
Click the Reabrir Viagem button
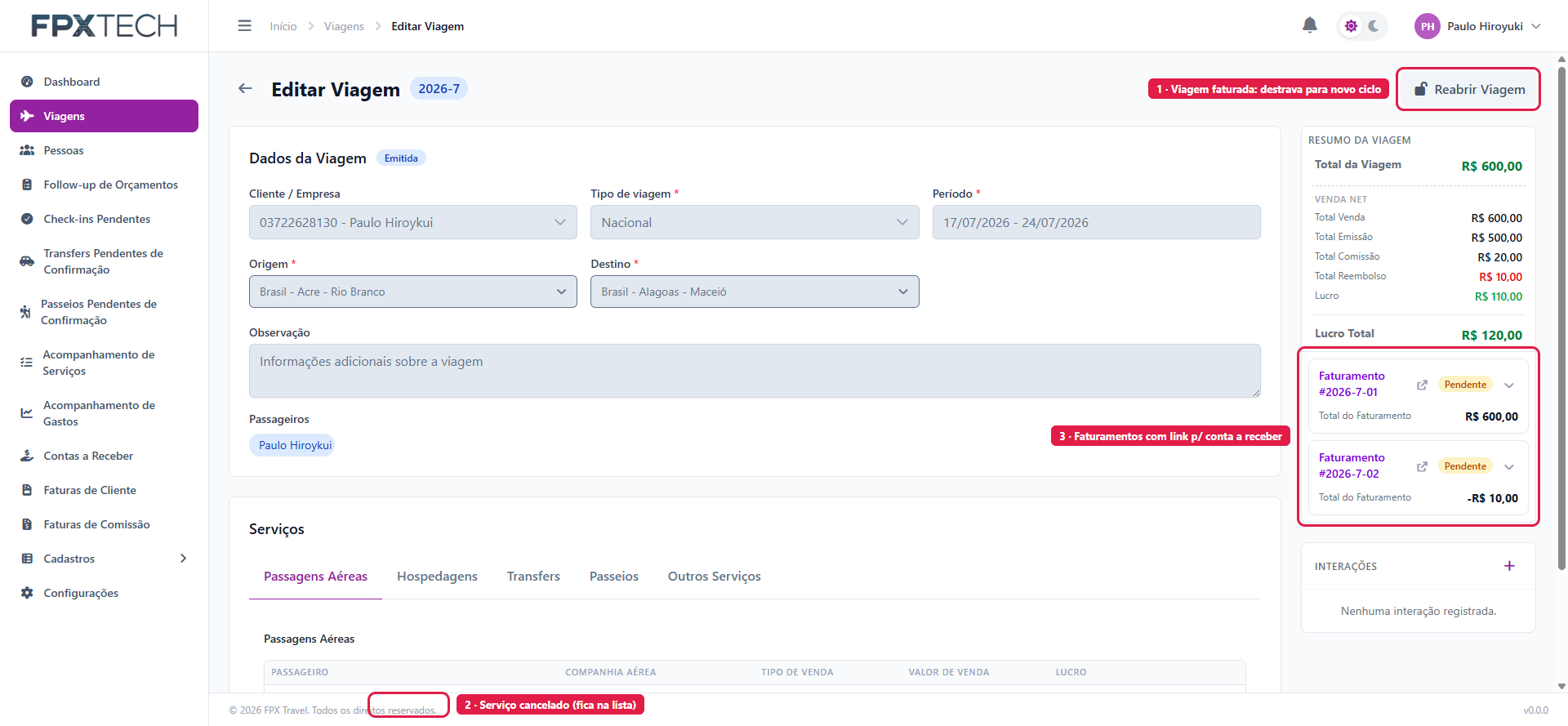1469,89
